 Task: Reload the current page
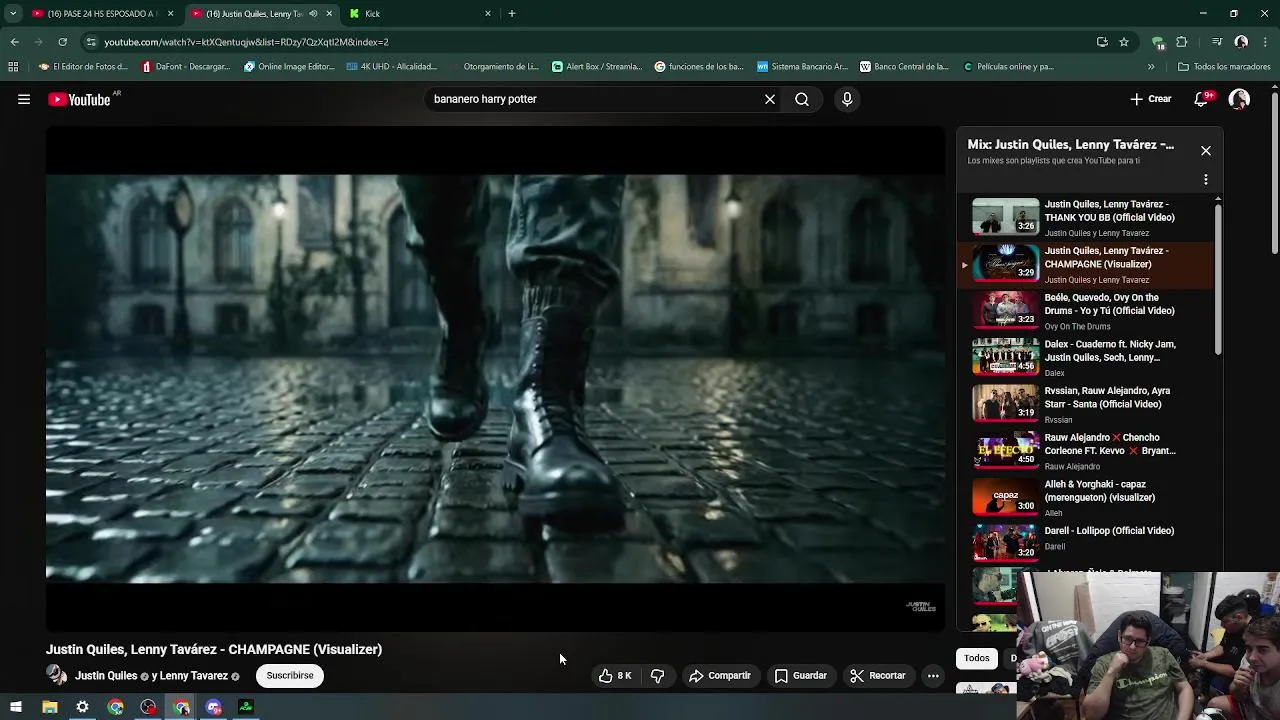[62, 42]
